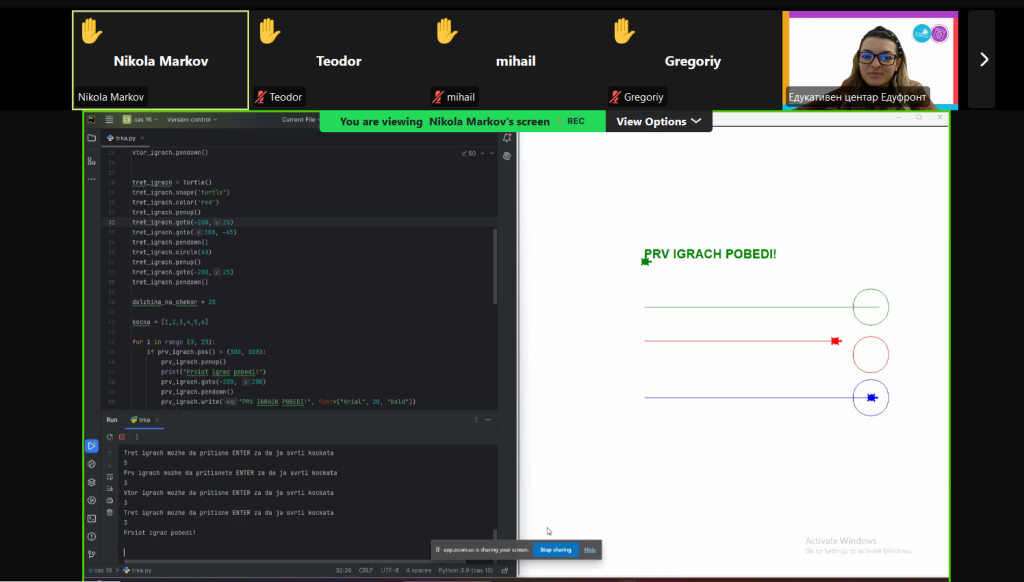Click the Stop Share button
This screenshot has width=1024, height=582.
(554, 549)
